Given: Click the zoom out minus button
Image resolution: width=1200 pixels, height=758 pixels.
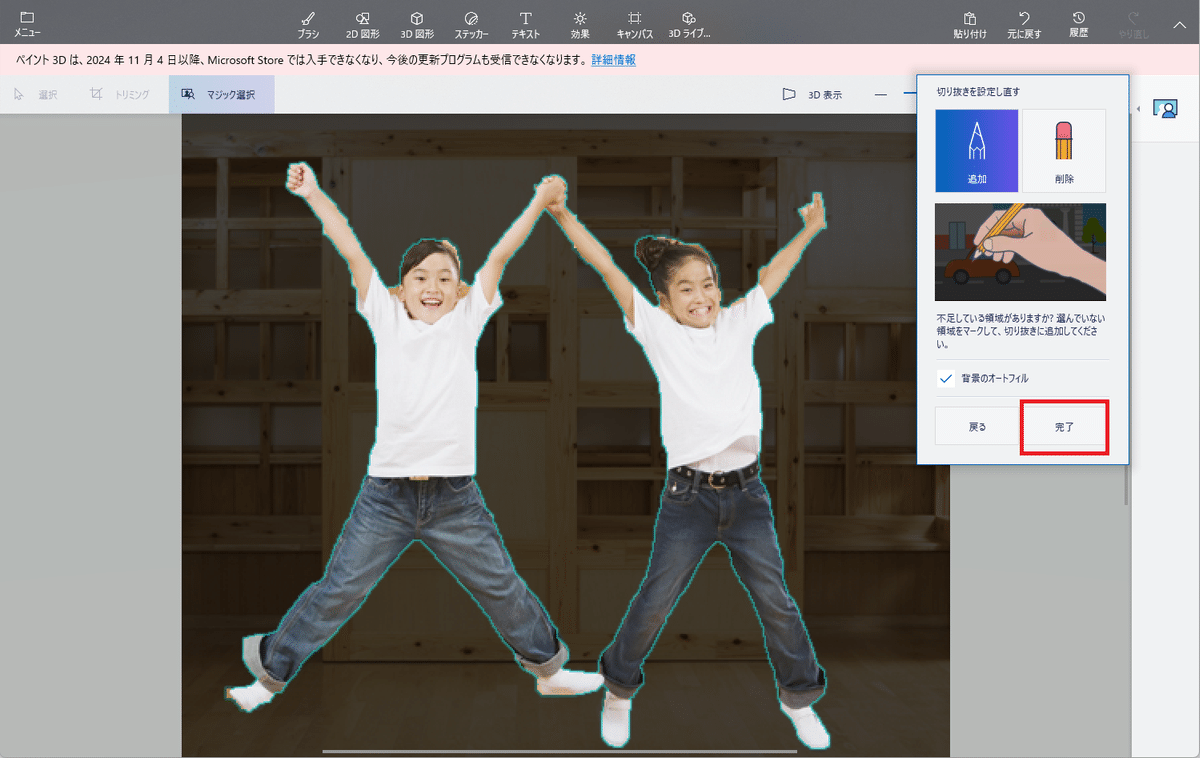Looking at the screenshot, I should (x=880, y=94).
